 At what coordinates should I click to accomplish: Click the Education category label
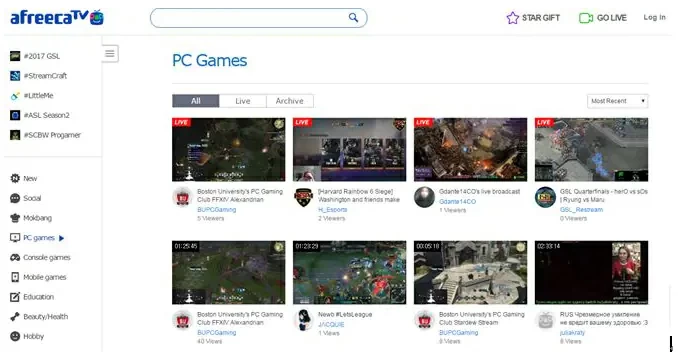pos(38,297)
